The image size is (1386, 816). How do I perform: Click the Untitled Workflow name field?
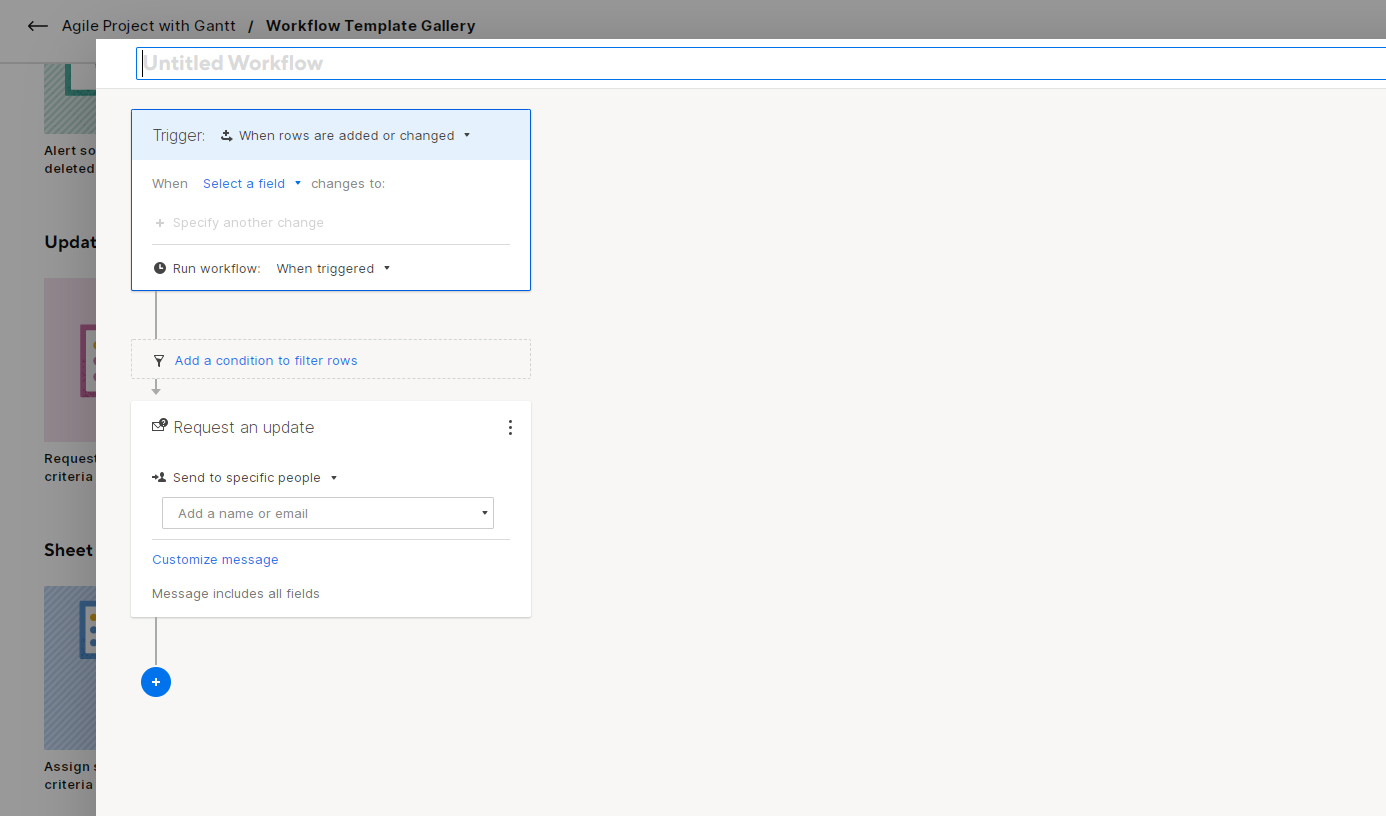click(x=760, y=63)
